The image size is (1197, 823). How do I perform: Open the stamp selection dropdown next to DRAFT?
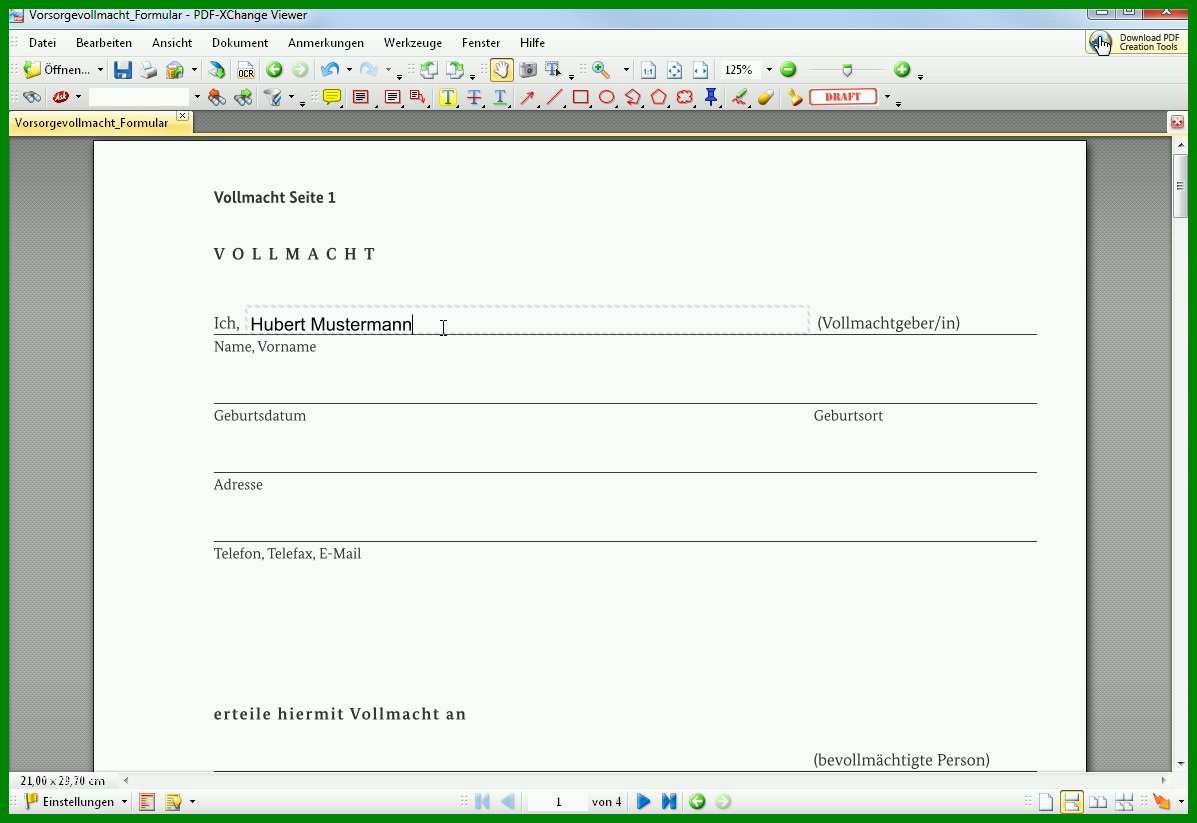[x=887, y=97]
